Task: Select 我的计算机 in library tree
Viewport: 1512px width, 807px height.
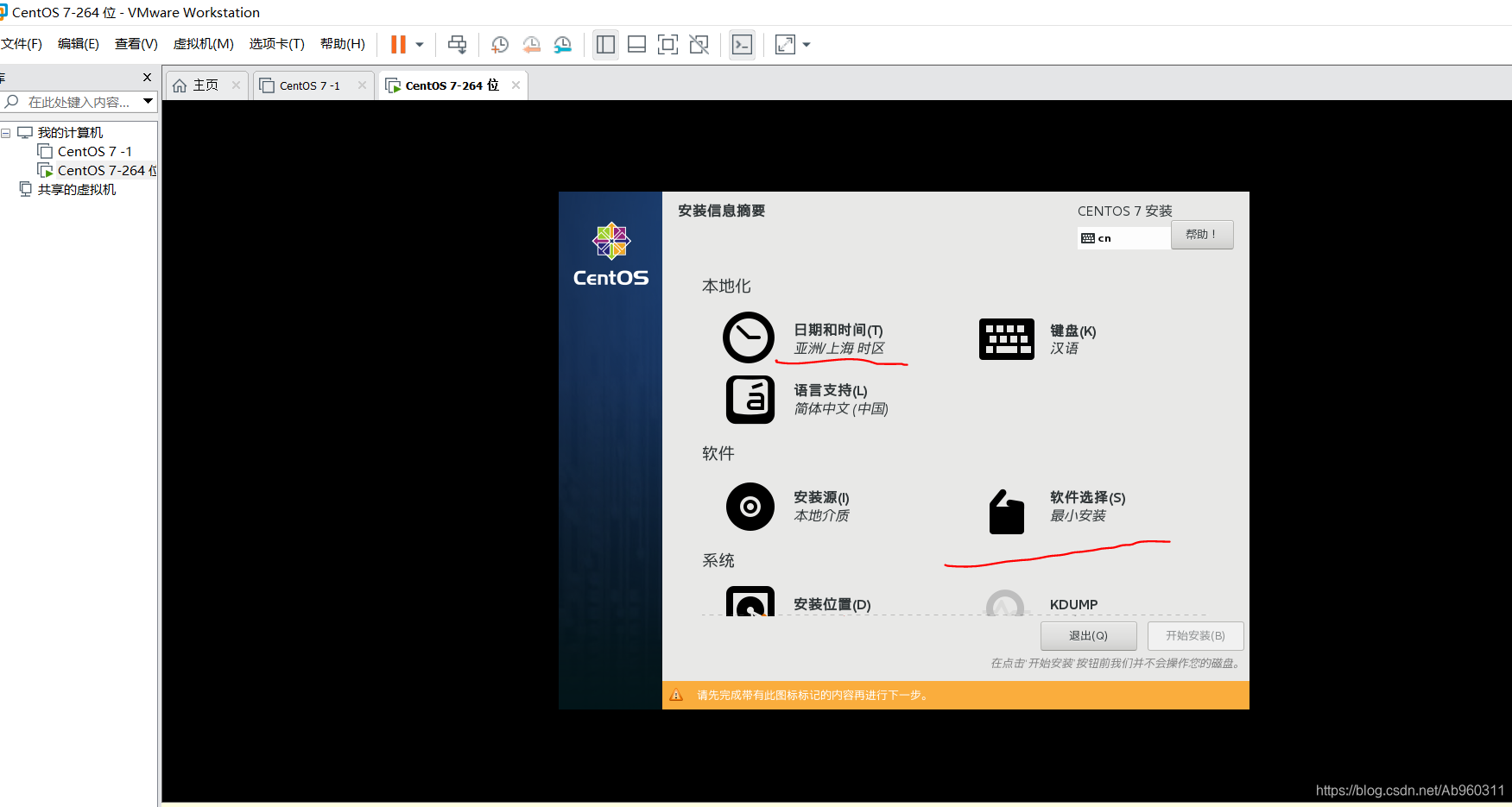Action: tap(70, 133)
